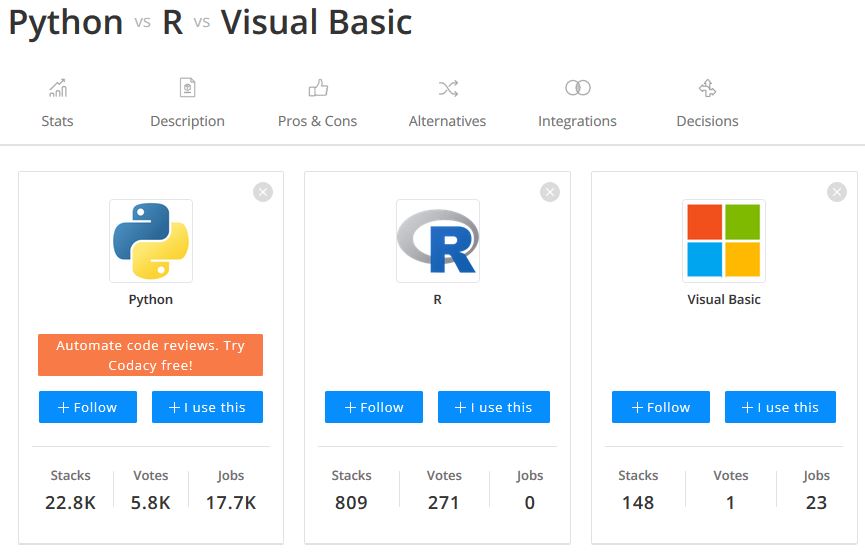This screenshot has height=554, width=865.
Task: Click I use this for Python
Action: click(207, 407)
